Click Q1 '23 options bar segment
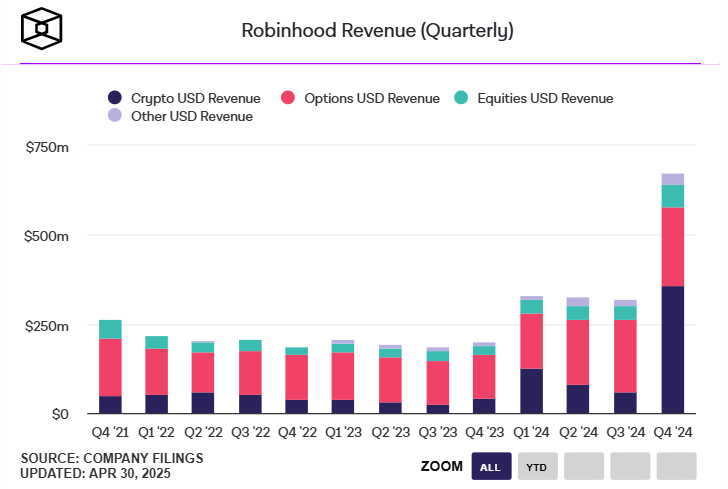Image resolution: width=728 pixels, height=489 pixels. [343, 376]
